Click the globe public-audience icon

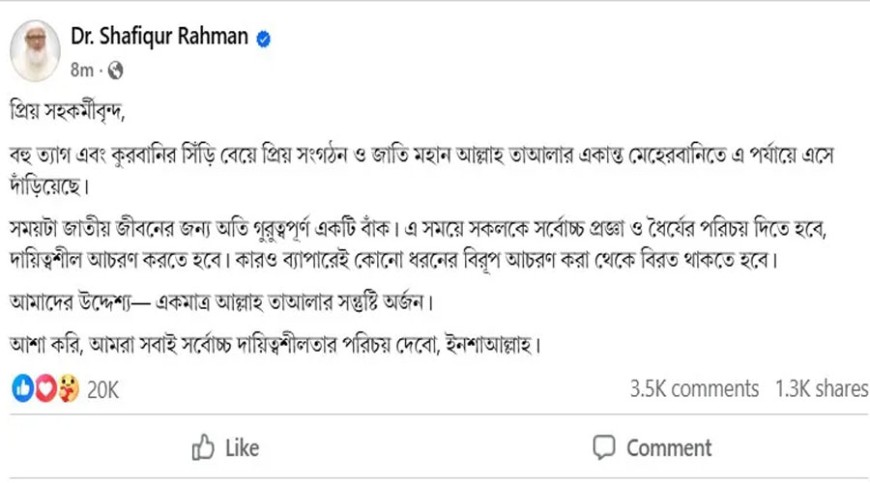click(116, 70)
